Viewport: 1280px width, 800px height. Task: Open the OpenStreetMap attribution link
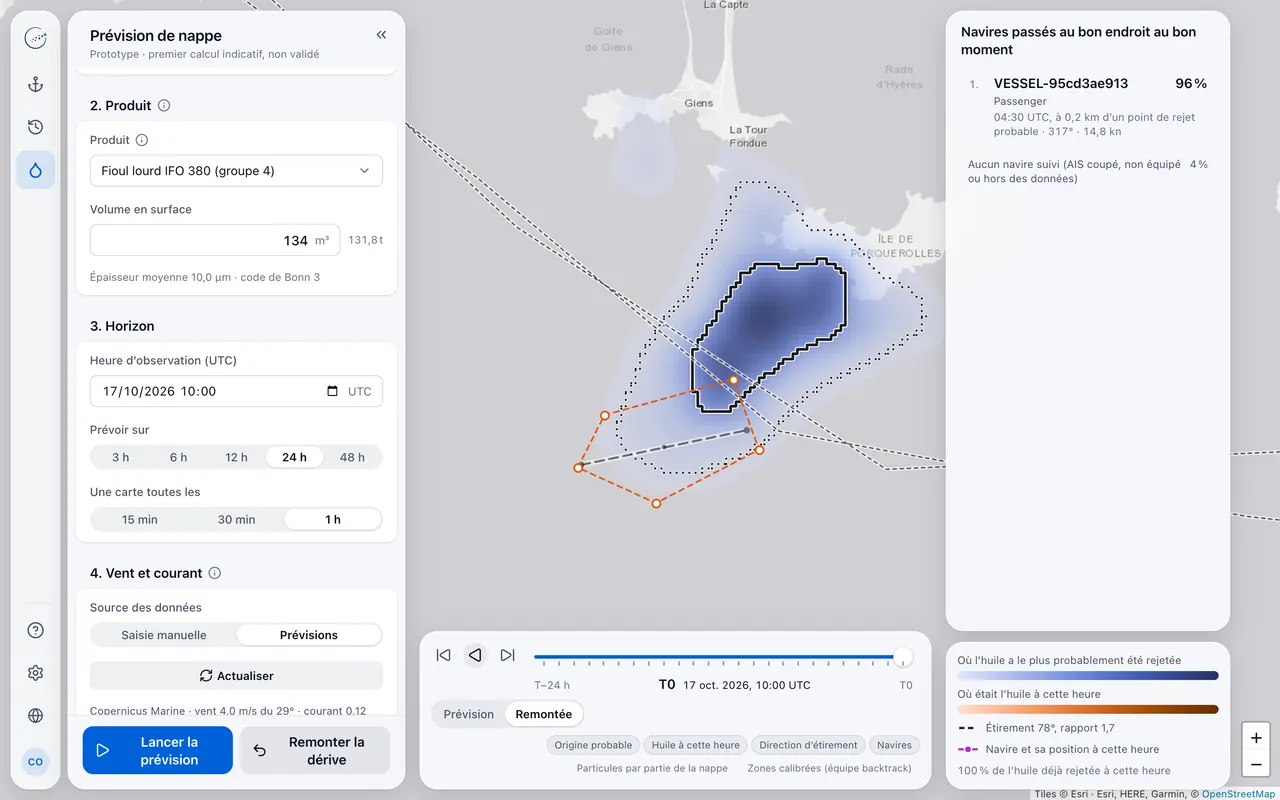coord(1238,794)
